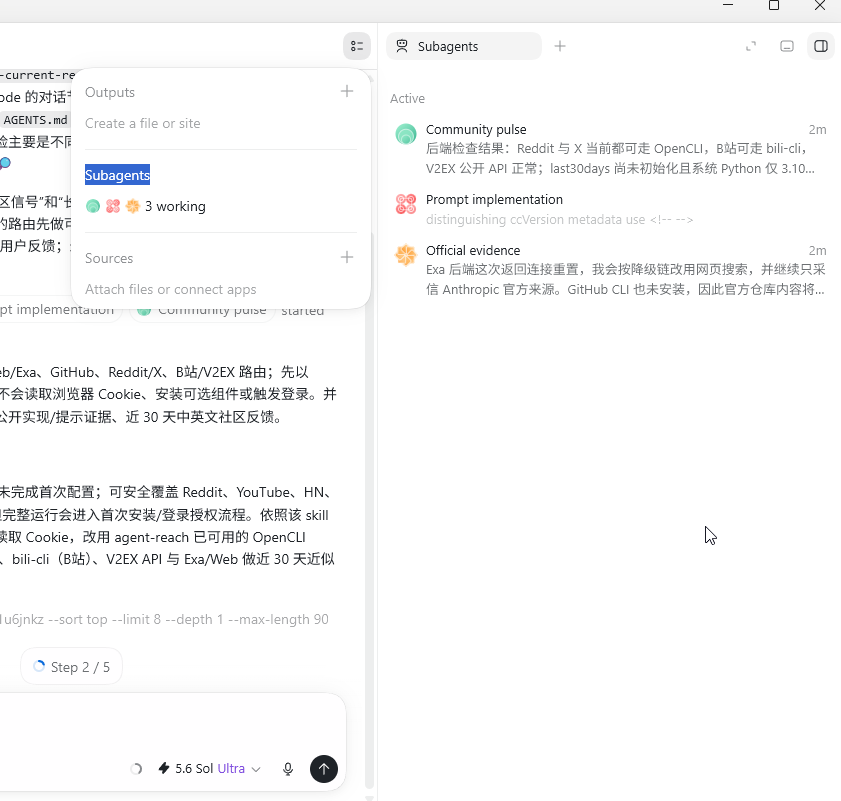Image resolution: width=841 pixels, height=801 pixels.
Task: Click Create a file or site
Action: coord(143,123)
